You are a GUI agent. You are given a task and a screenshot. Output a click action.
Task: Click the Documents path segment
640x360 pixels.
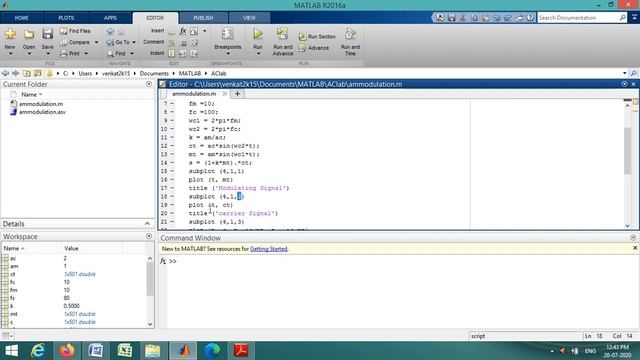154,73
